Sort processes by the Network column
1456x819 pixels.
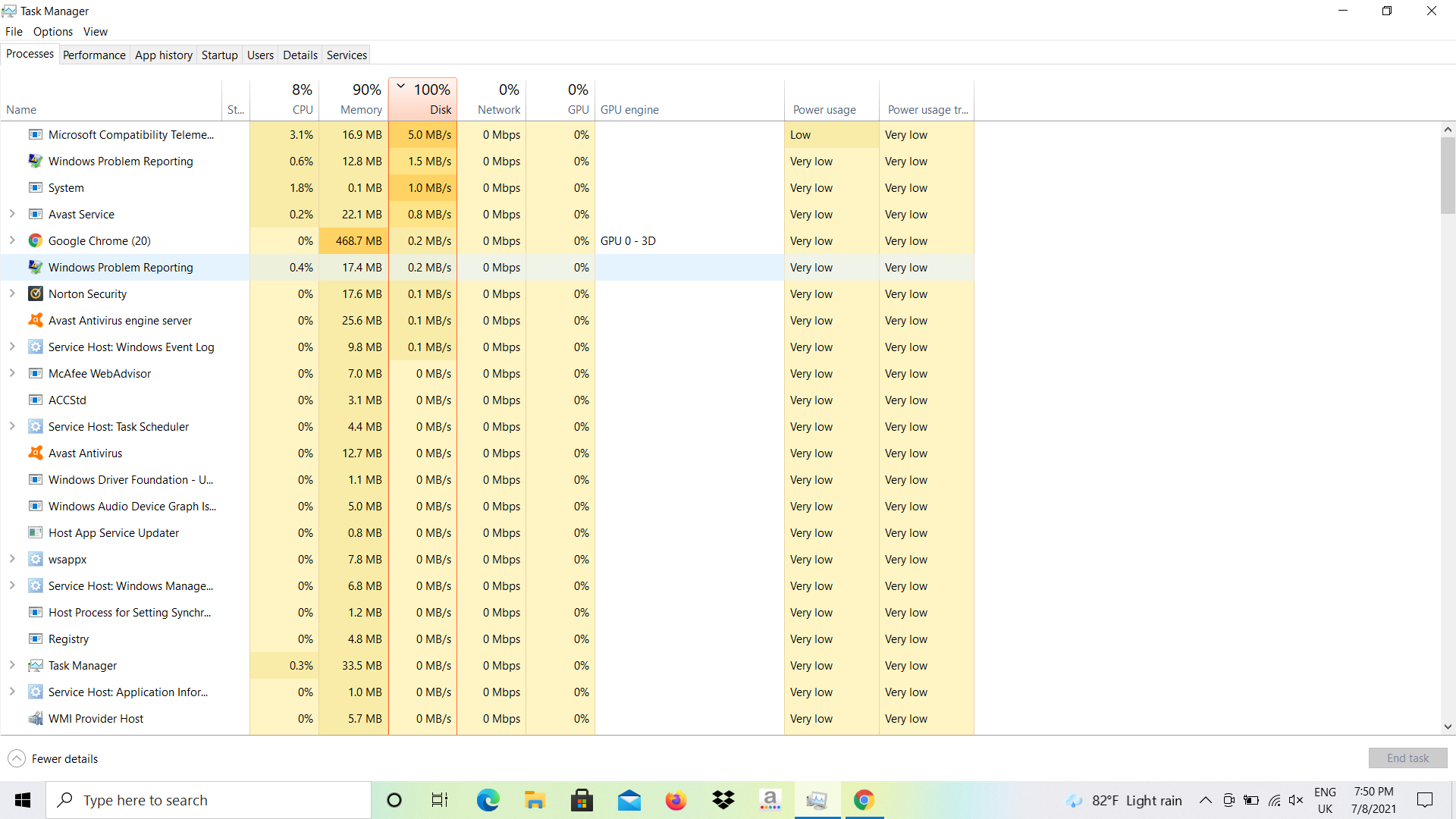[x=491, y=99]
